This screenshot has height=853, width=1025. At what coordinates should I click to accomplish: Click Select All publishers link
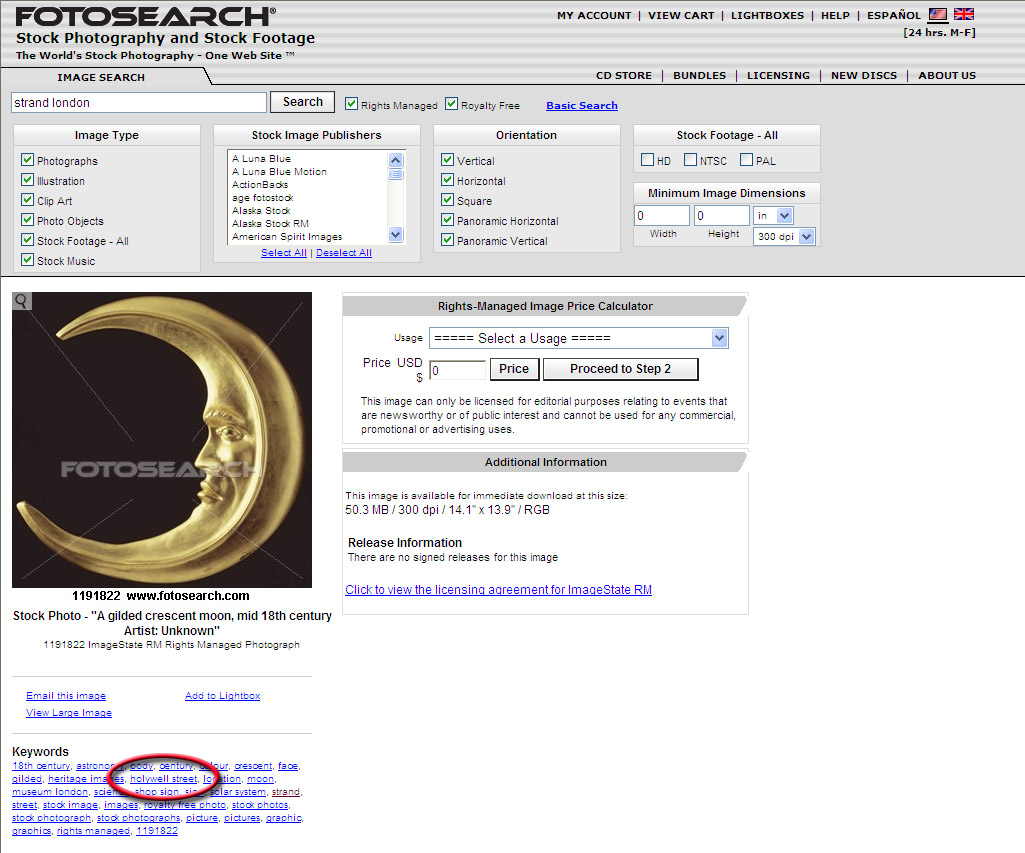tap(284, 252)
